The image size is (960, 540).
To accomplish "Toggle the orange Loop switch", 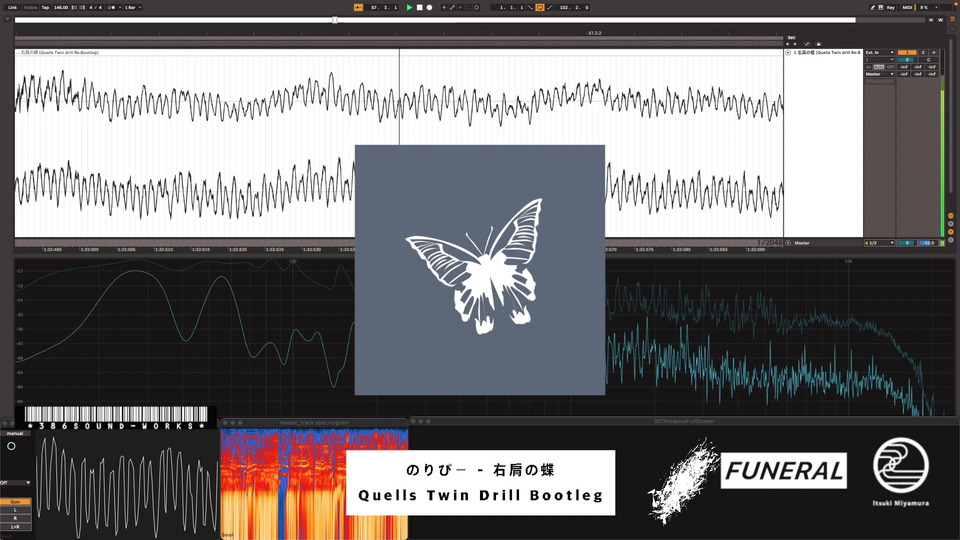I will tap(539, 7).
